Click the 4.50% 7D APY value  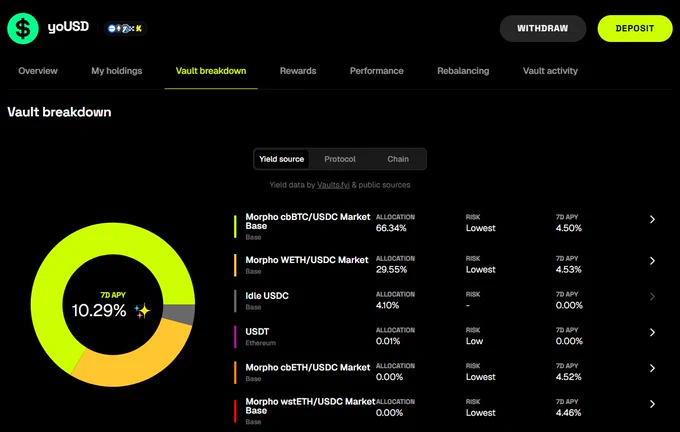click(x=569, y=228)
